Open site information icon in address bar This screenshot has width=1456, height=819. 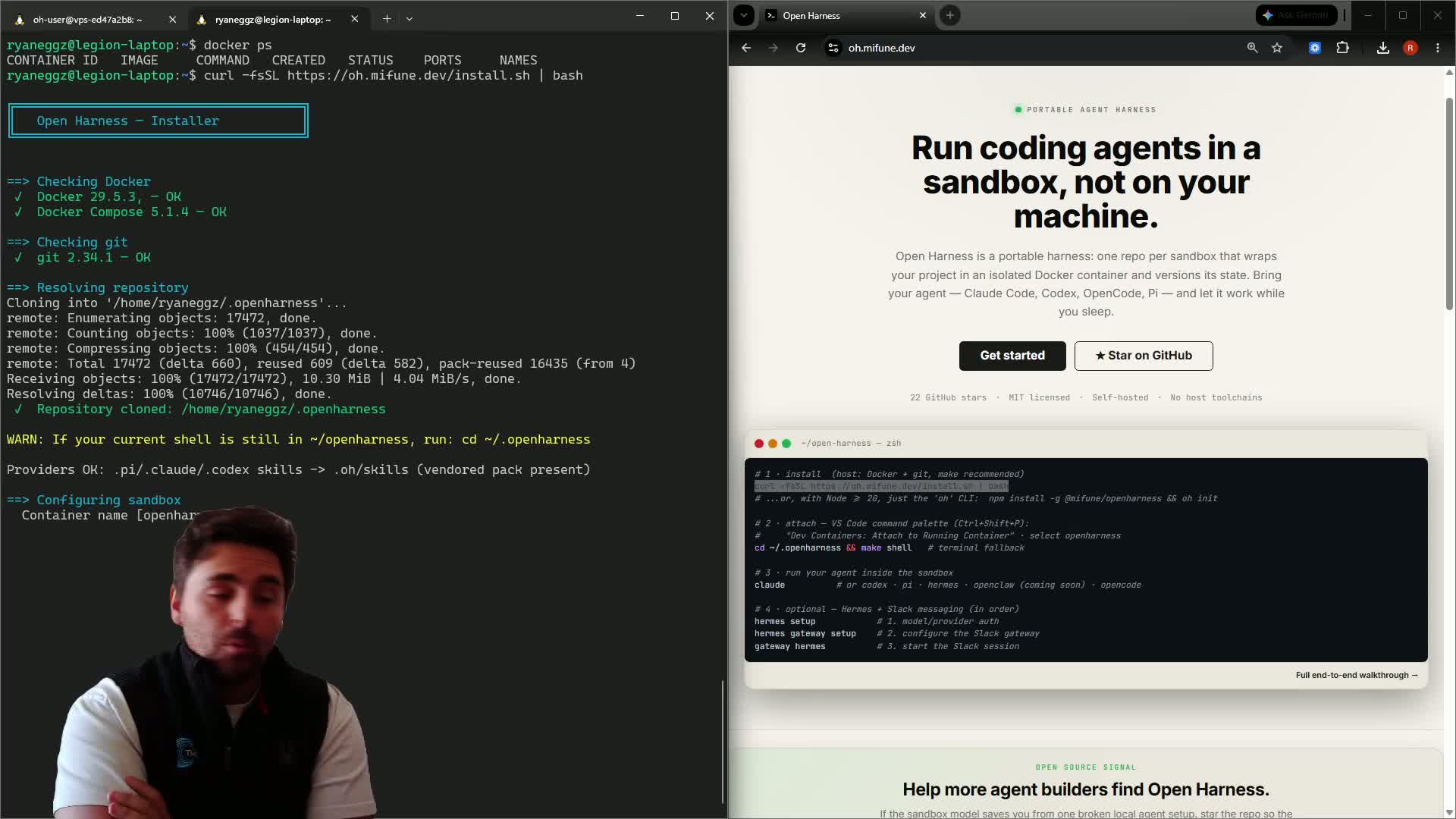pos(833,48)
